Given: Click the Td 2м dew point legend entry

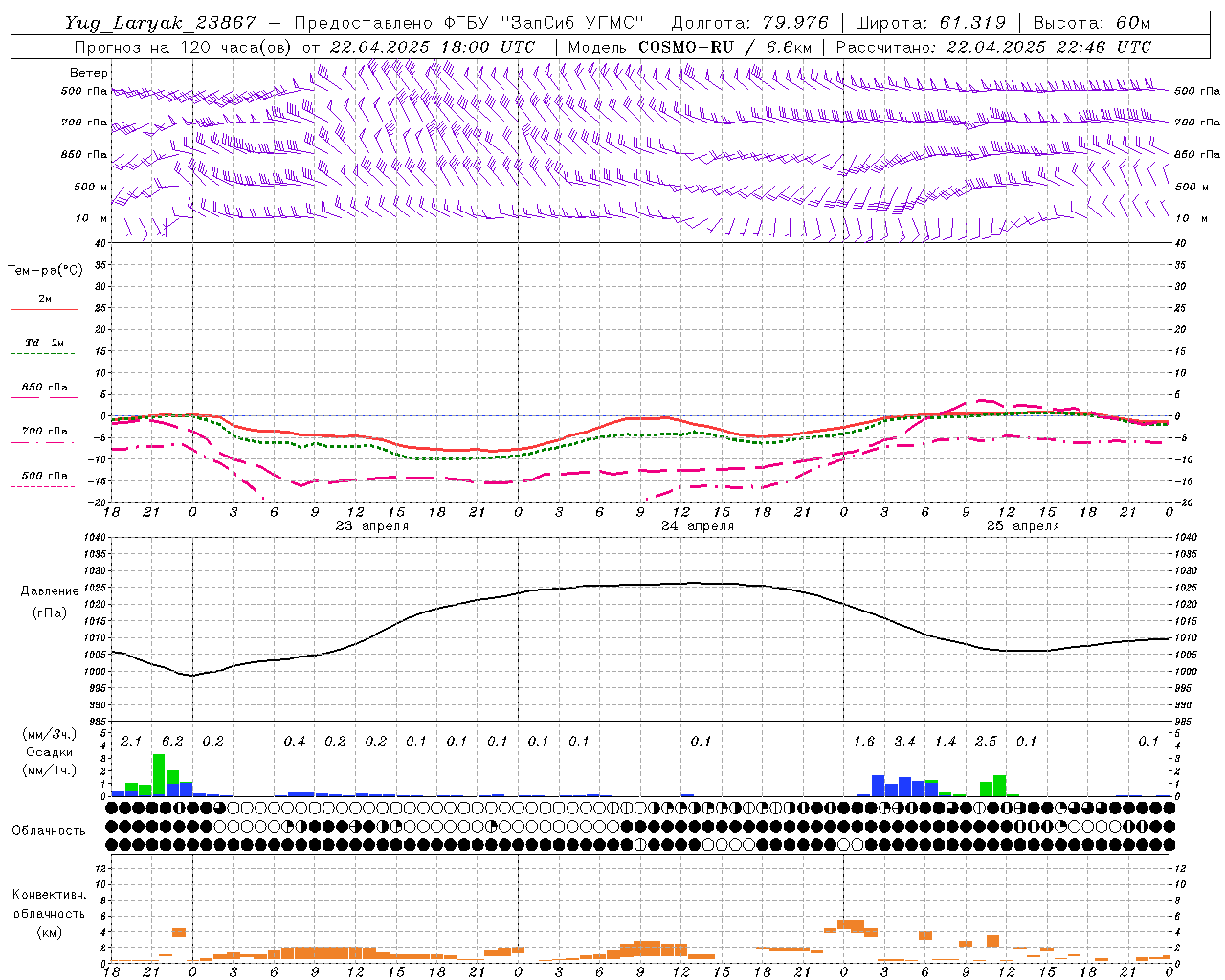Looking at the screenshot, I should pos(45,343).
